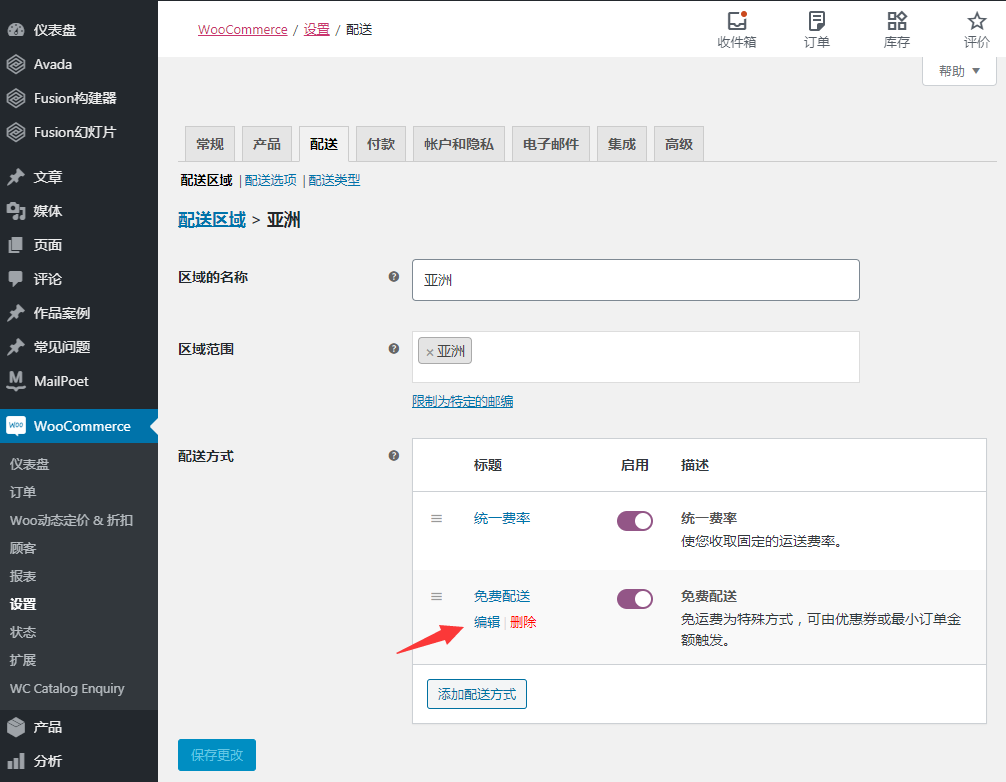This screenshot has height=782, width=1006.
Task: Go to 配送区域 sub-tab
Action: (207, 180)
